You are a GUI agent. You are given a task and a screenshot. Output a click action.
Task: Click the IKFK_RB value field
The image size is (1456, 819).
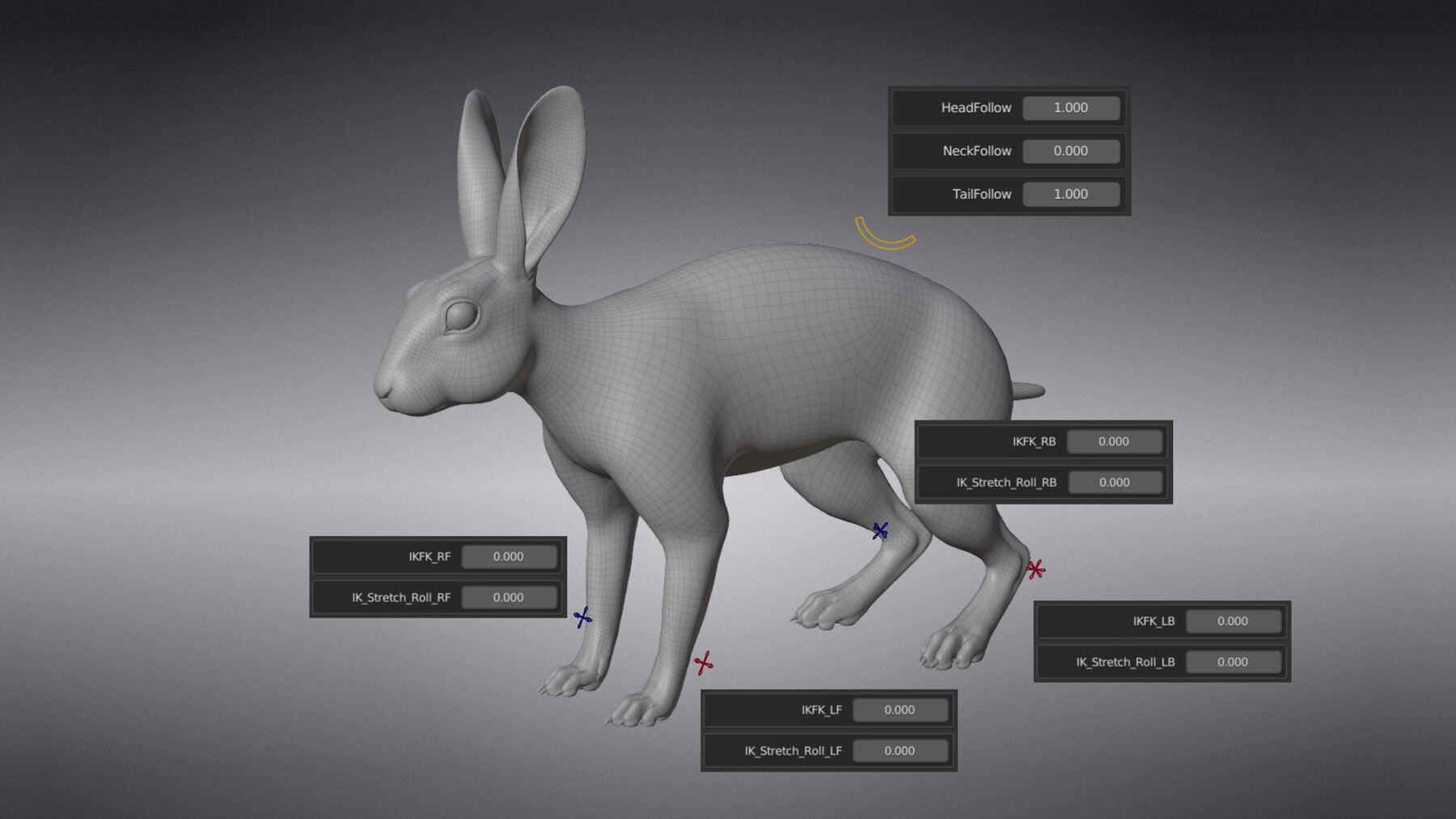1114,441
